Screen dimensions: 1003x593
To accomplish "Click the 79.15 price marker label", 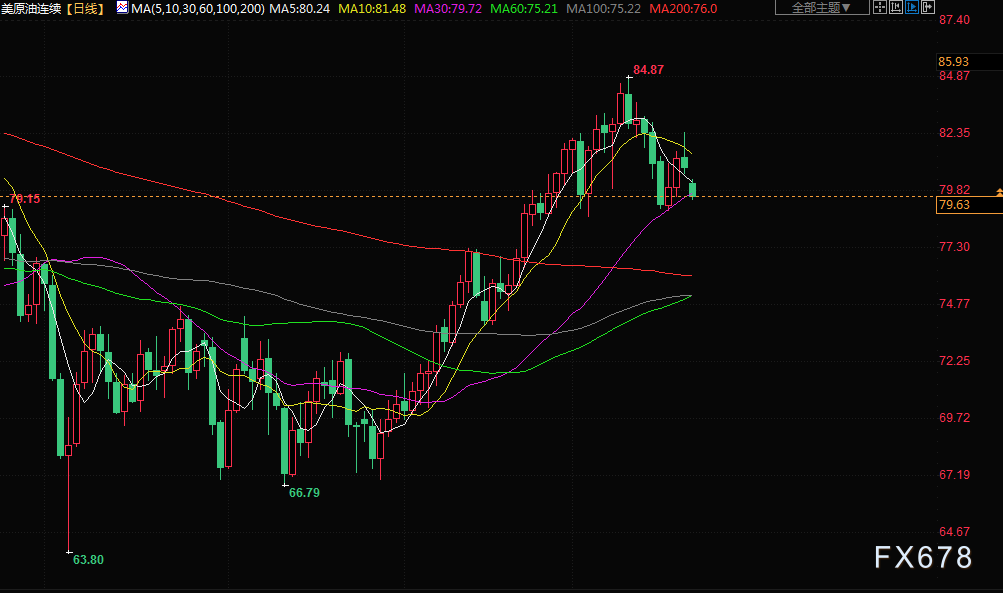I will tap(25, 199).
